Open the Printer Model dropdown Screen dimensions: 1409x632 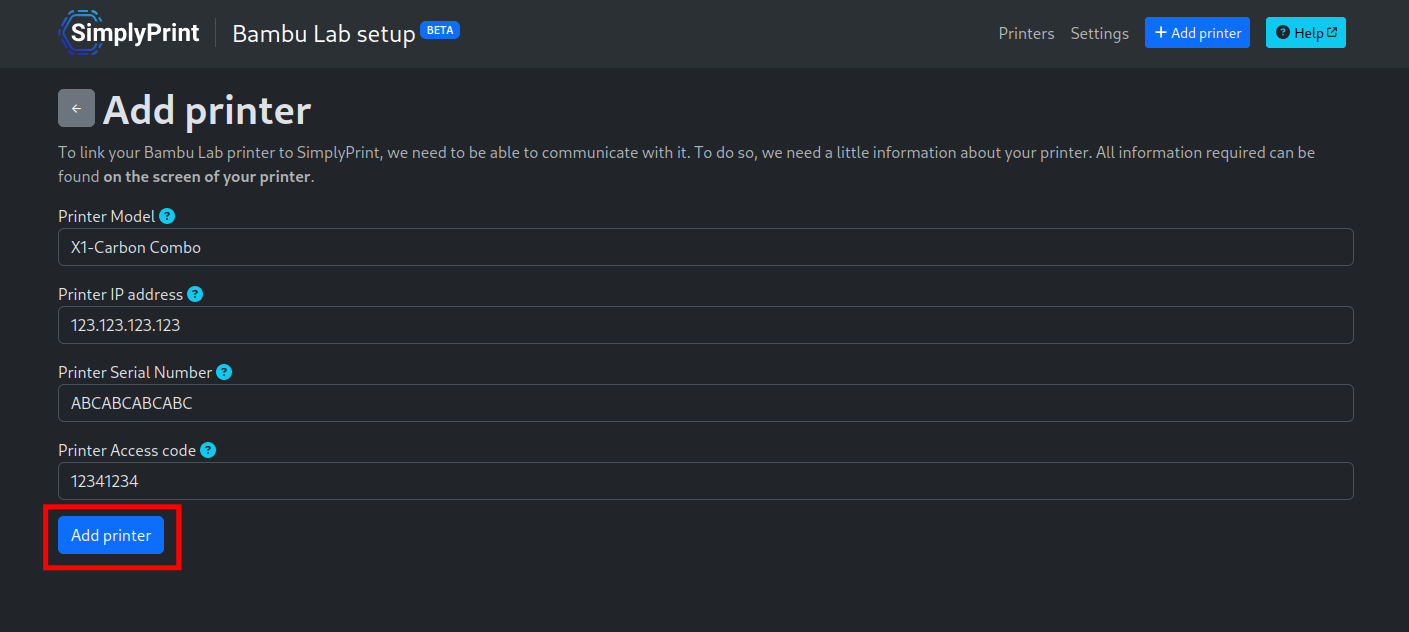pos(705,247)
